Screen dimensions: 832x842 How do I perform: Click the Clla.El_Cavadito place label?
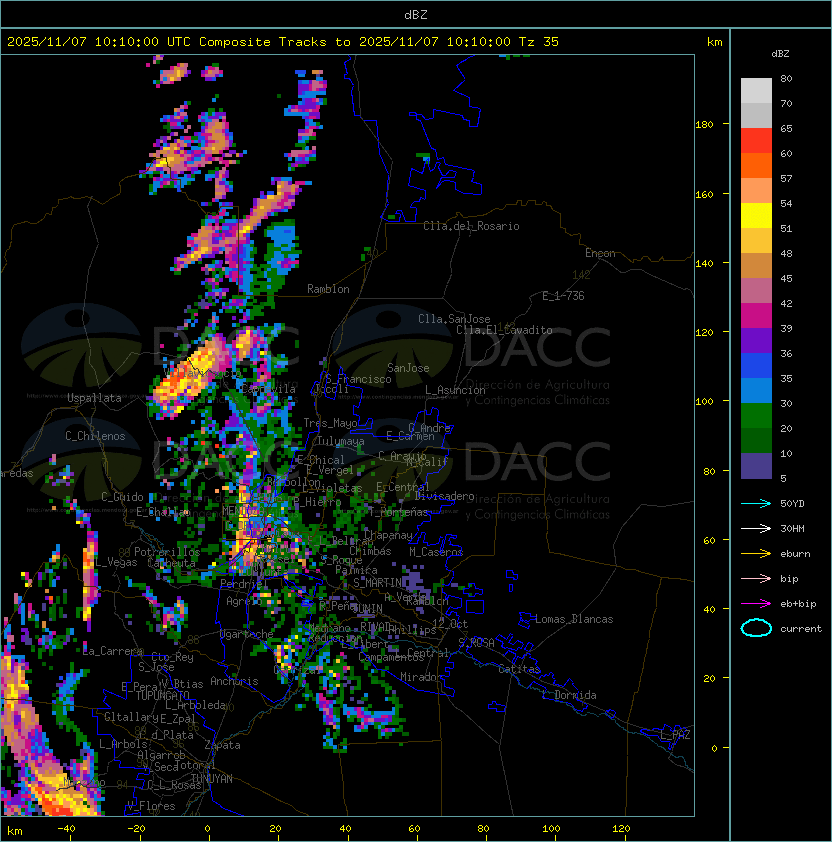[504, 330]
